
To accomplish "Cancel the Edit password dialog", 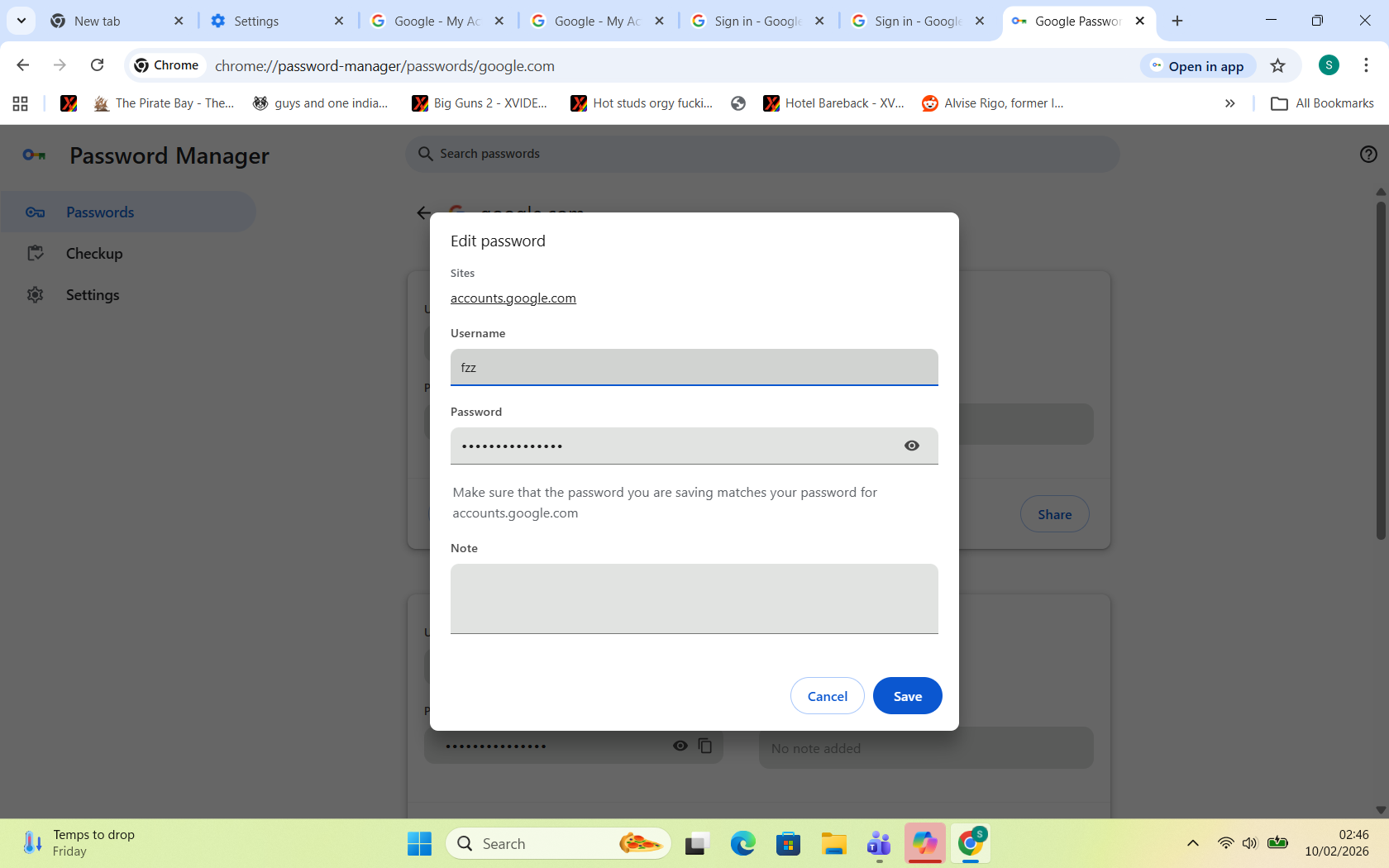I will click(827, 696).
